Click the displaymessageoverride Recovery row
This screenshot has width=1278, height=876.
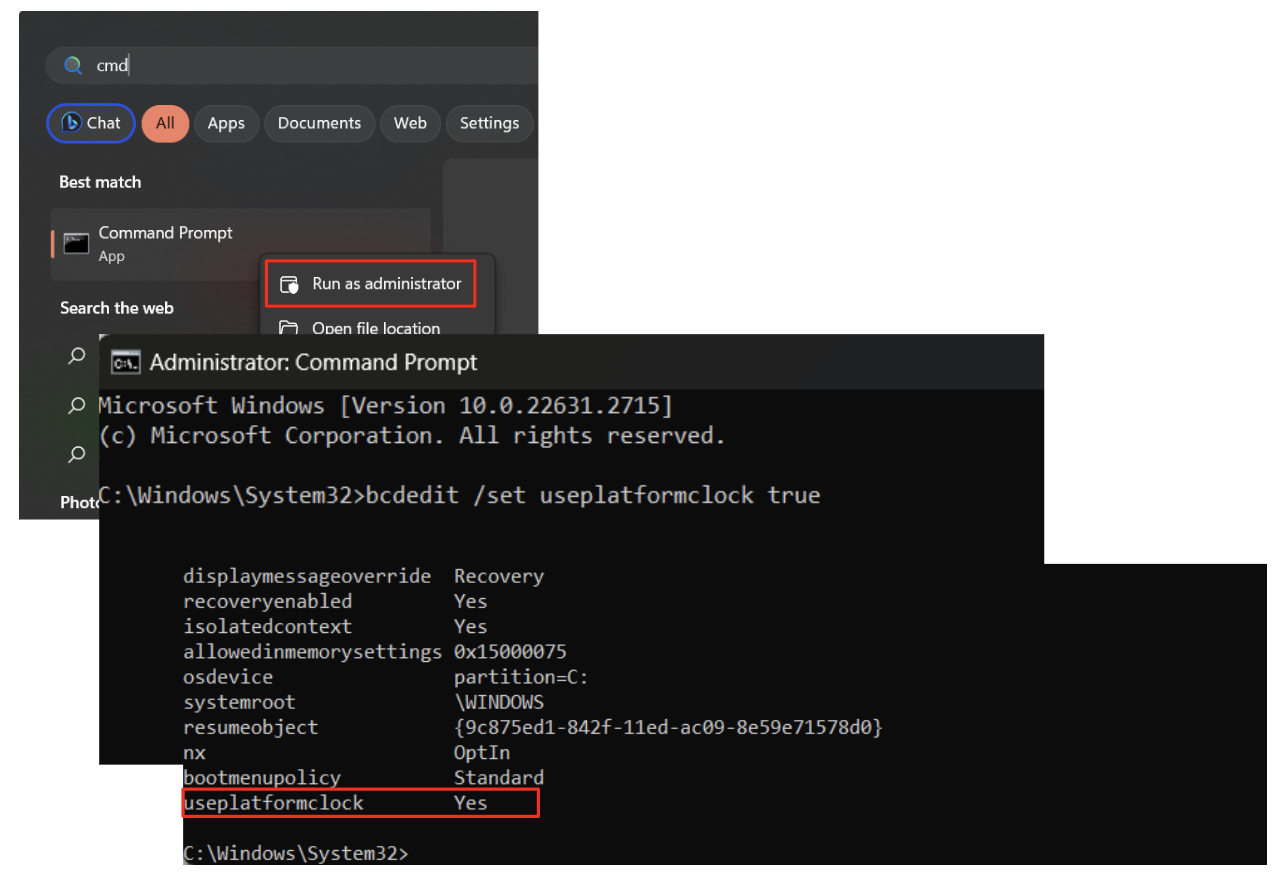click(364, 577)
